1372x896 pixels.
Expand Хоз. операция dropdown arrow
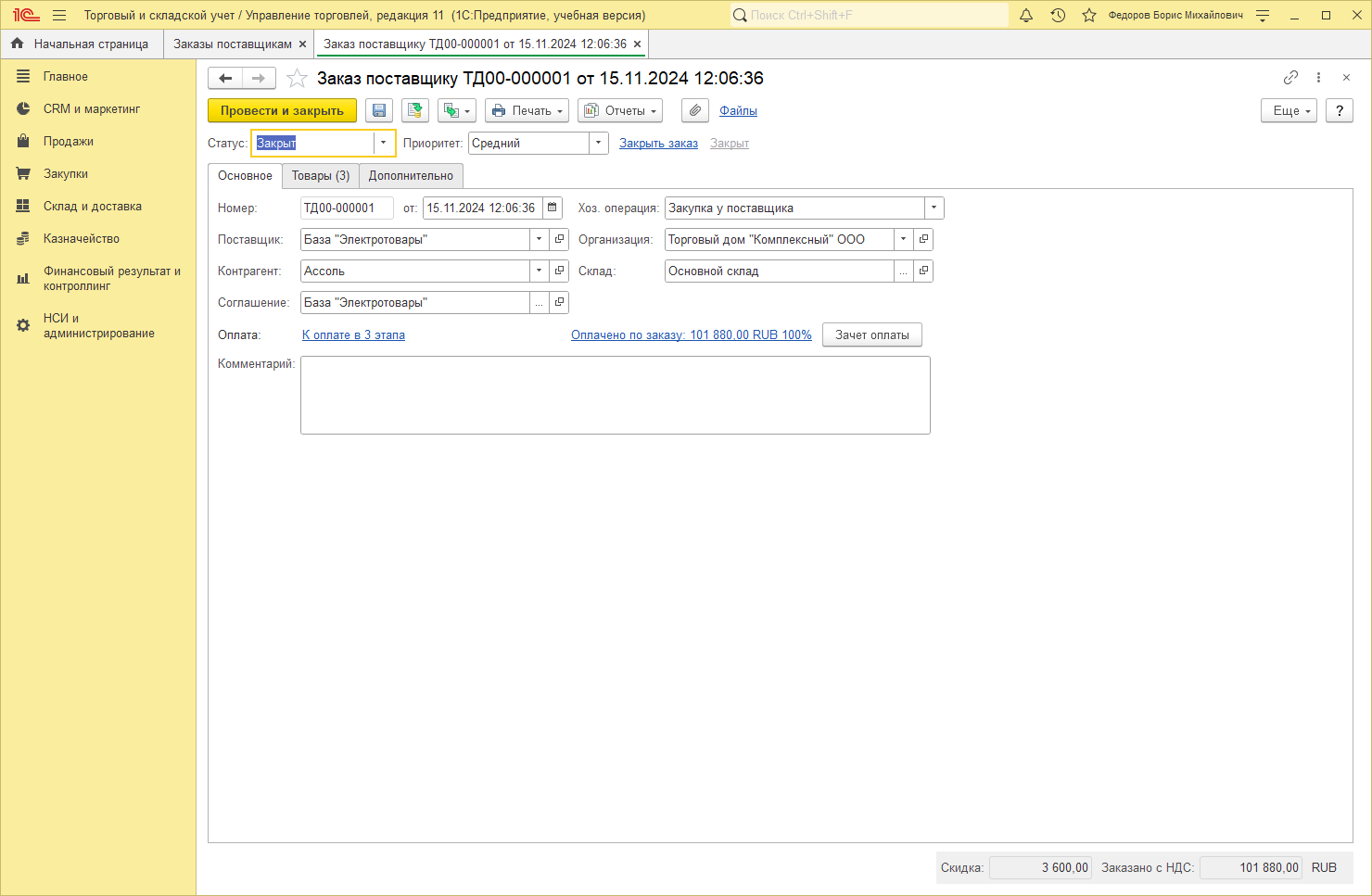[934, 208]
